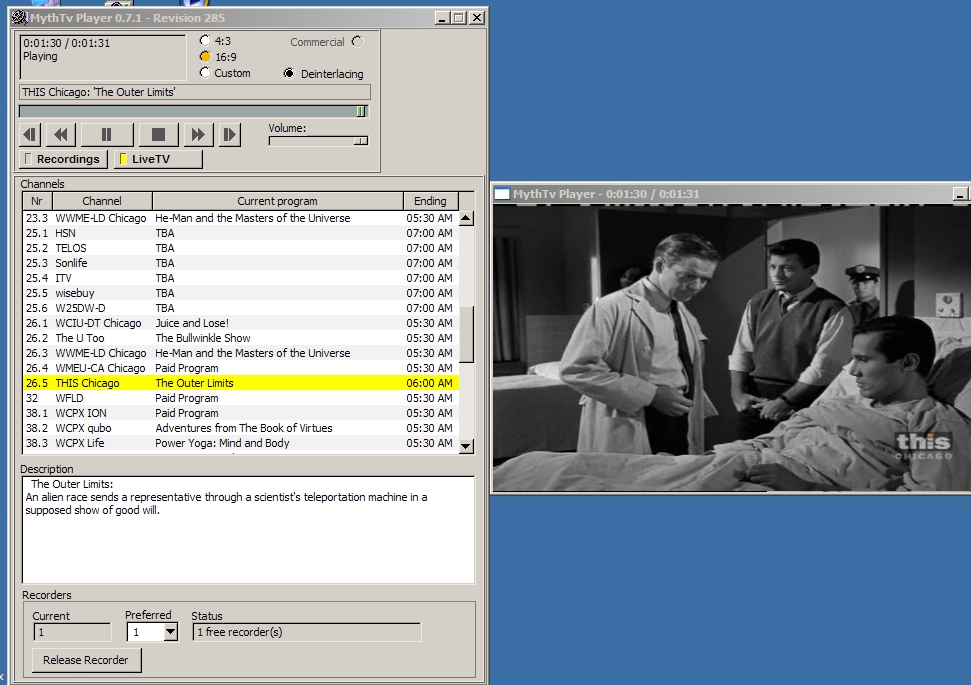The image size is (971, 685).
Task: Minimize the video playback window
Action: point(960,194)
